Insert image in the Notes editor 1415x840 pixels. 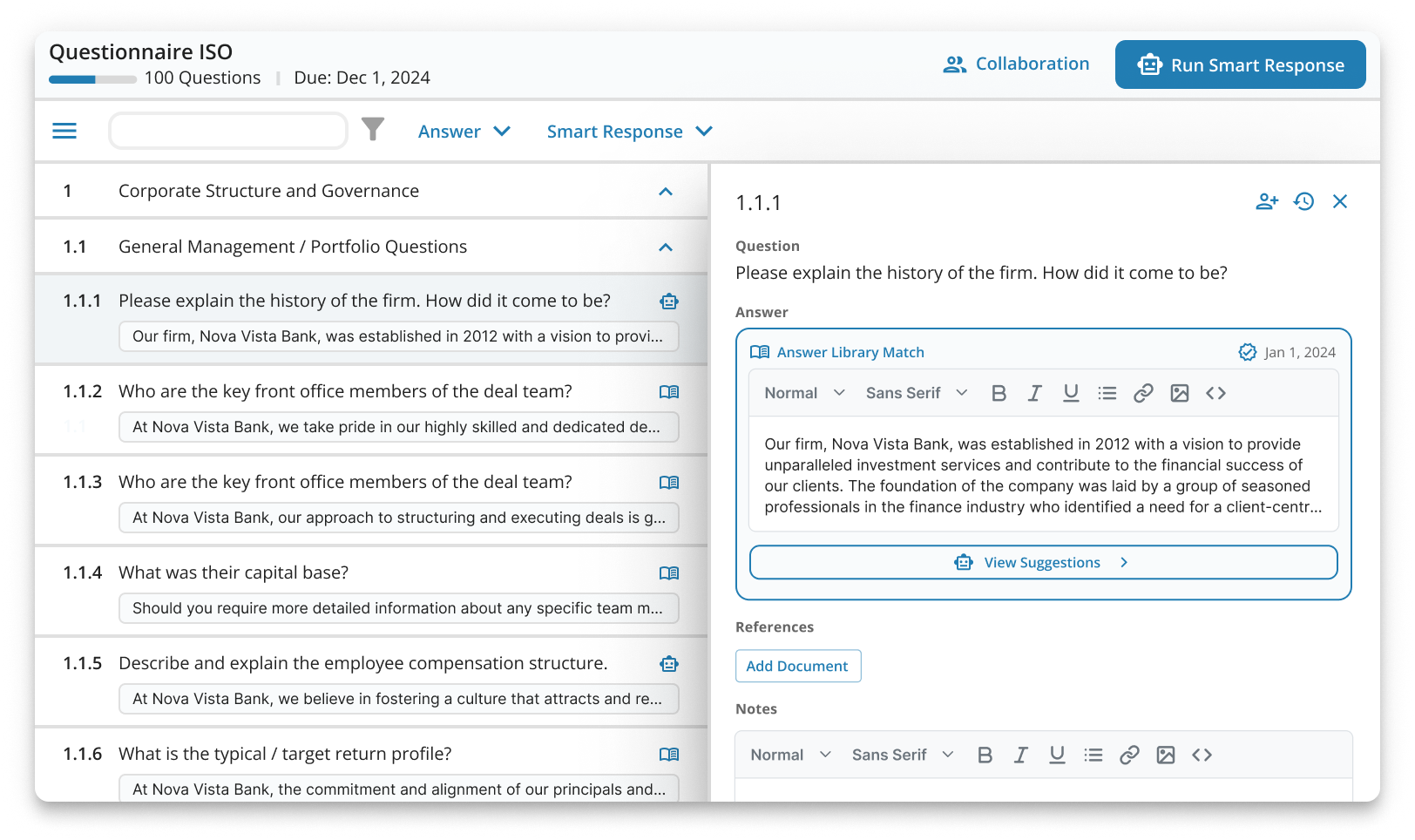point(1166,755)
